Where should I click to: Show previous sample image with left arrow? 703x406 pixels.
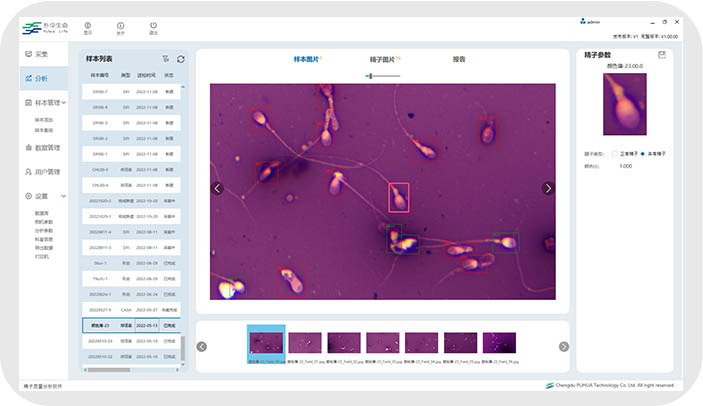click(x=217, y=188)
